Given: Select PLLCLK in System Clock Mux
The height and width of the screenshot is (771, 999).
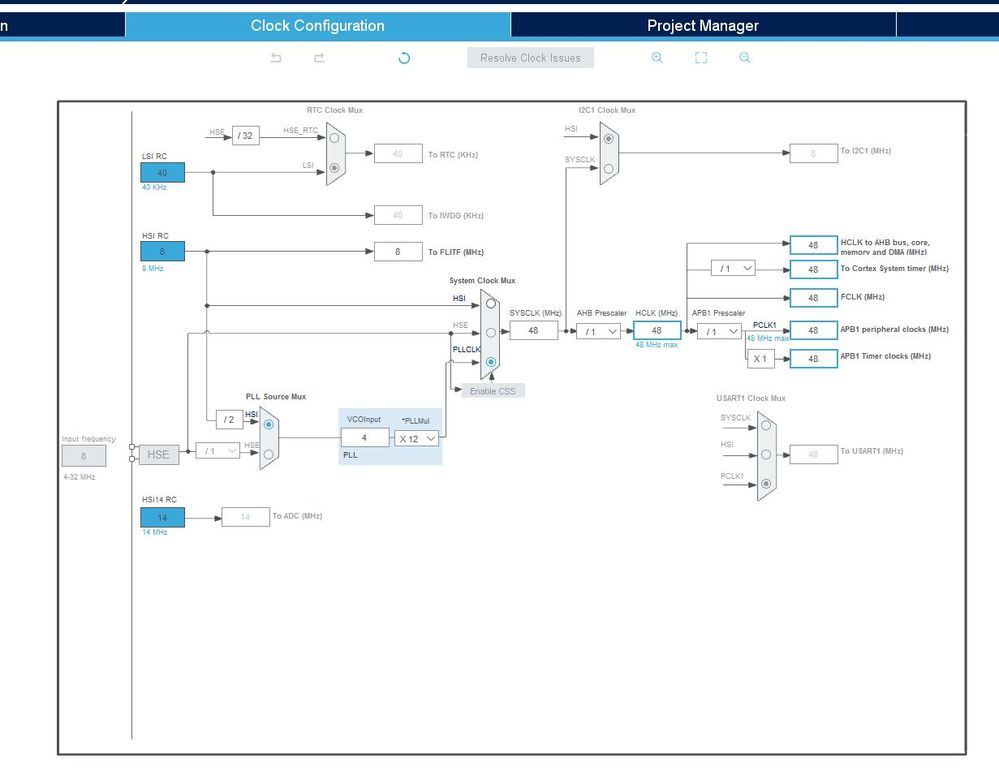Looking at the screenshot, I should click(x=491, y=362).
